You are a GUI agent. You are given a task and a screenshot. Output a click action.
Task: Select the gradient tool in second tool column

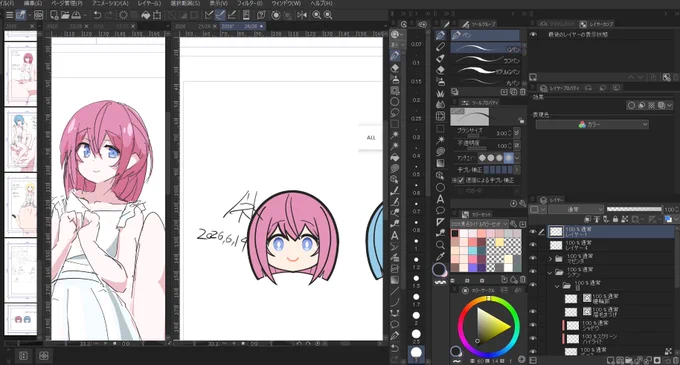[x=441, y=163]
